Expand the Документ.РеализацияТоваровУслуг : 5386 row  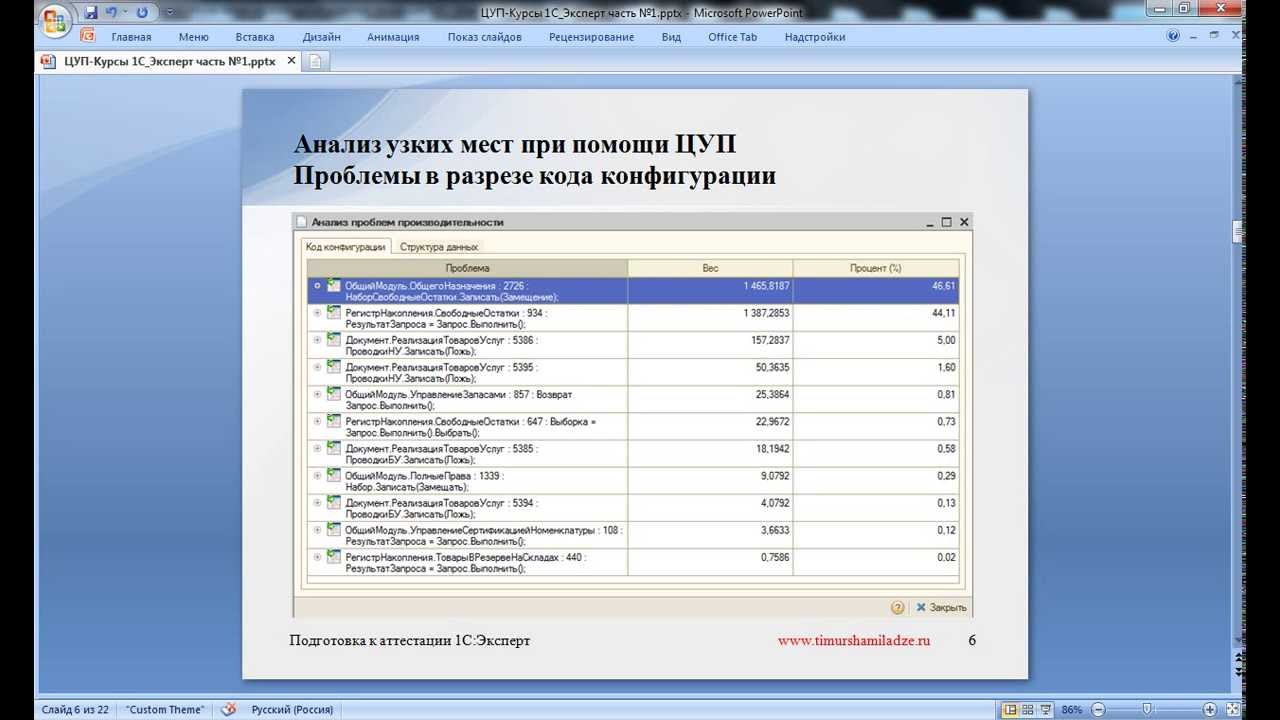click(x=318, y=339)
